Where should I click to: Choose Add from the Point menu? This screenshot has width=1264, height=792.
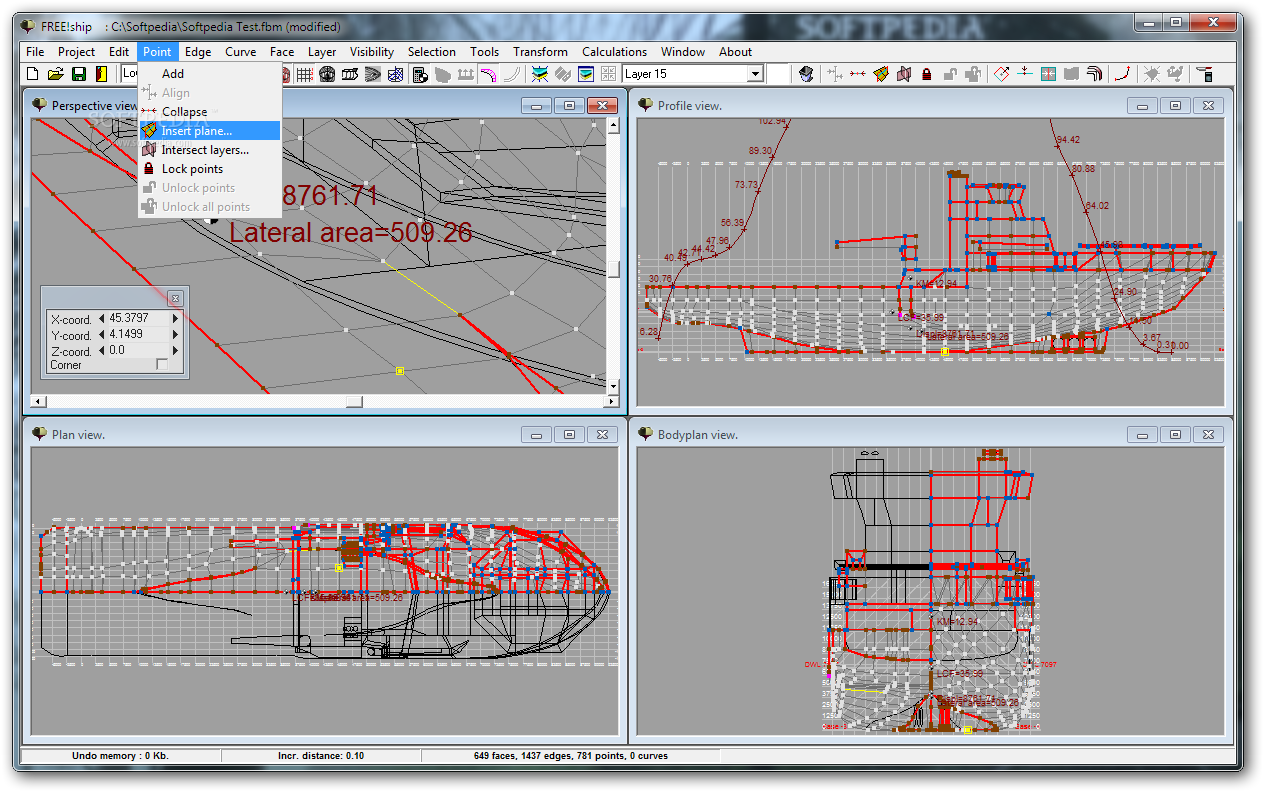[210, 74]
